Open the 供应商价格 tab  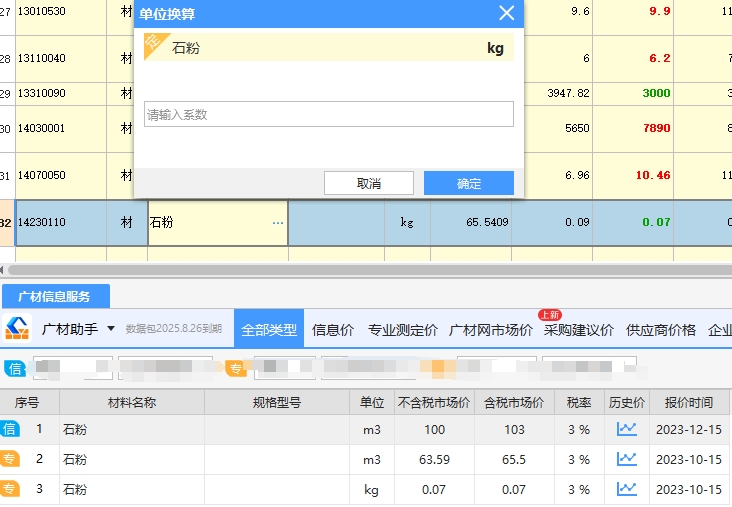tap(661, 330)
